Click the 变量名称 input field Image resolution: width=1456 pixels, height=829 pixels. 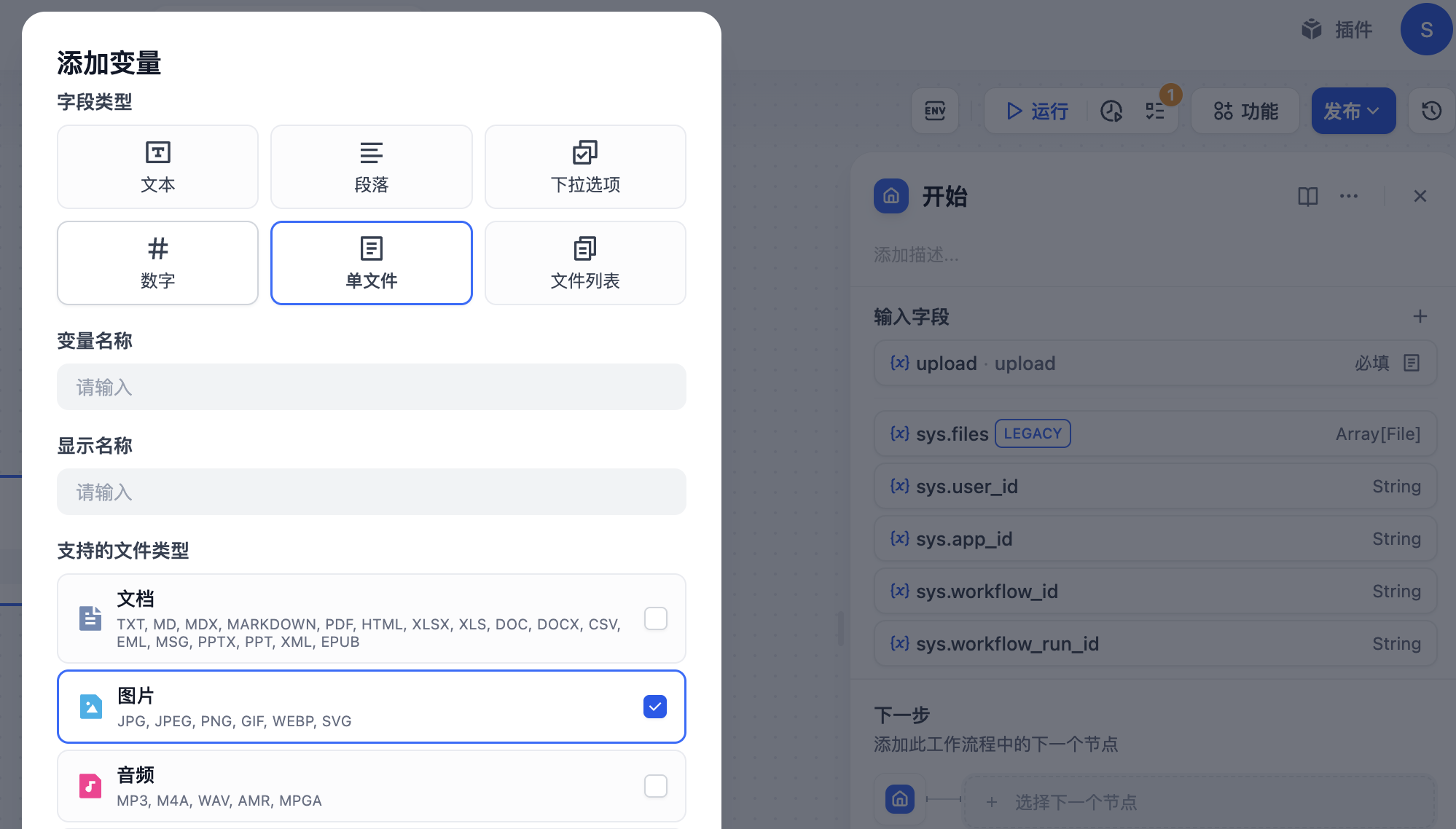[x=372, y=387]
